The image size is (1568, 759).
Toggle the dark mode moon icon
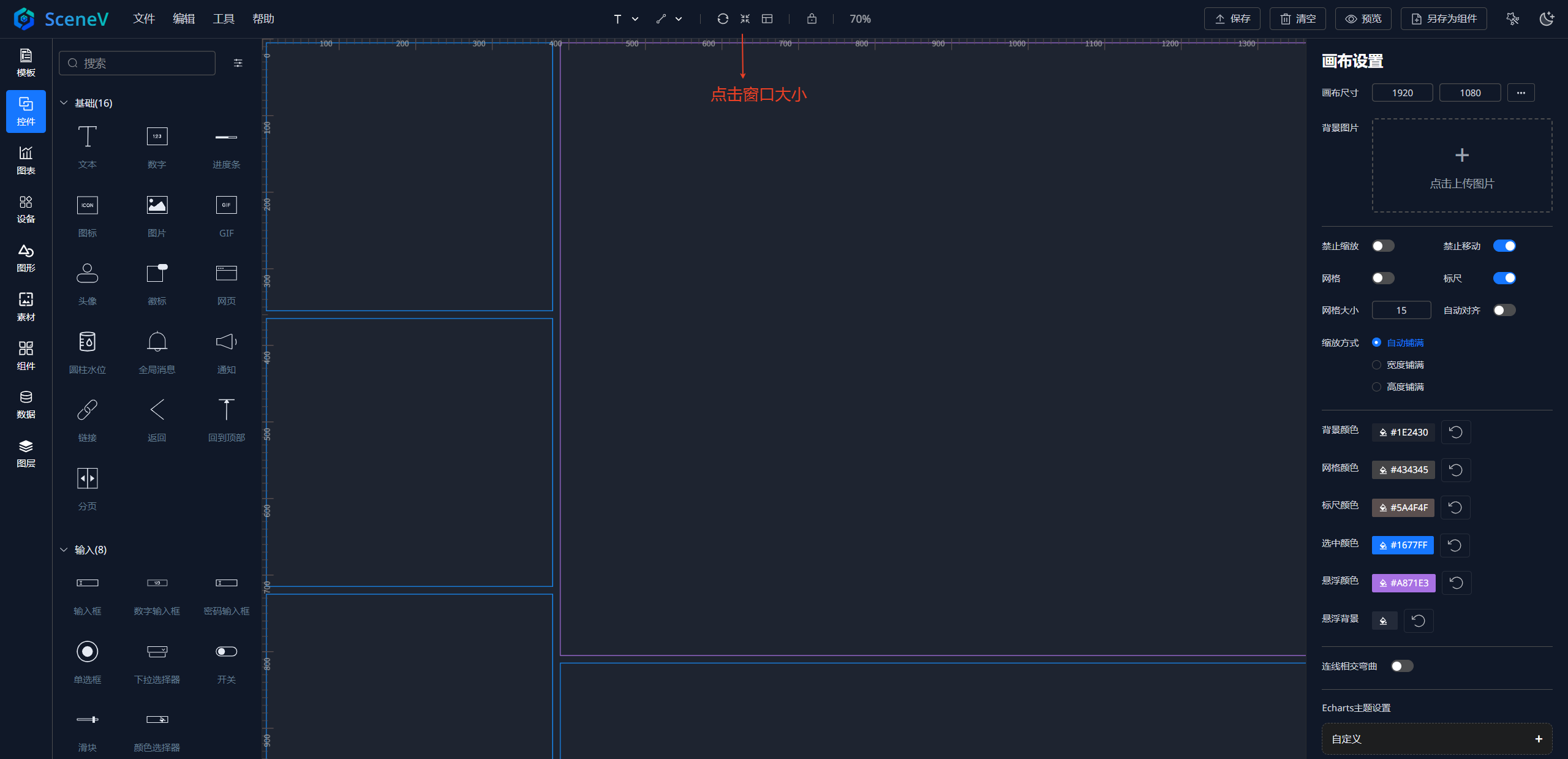(x=1547, y=19)
